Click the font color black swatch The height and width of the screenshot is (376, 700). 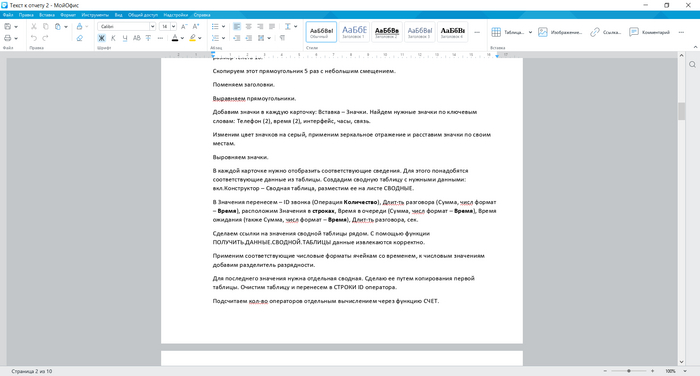[x=175, y=38]
